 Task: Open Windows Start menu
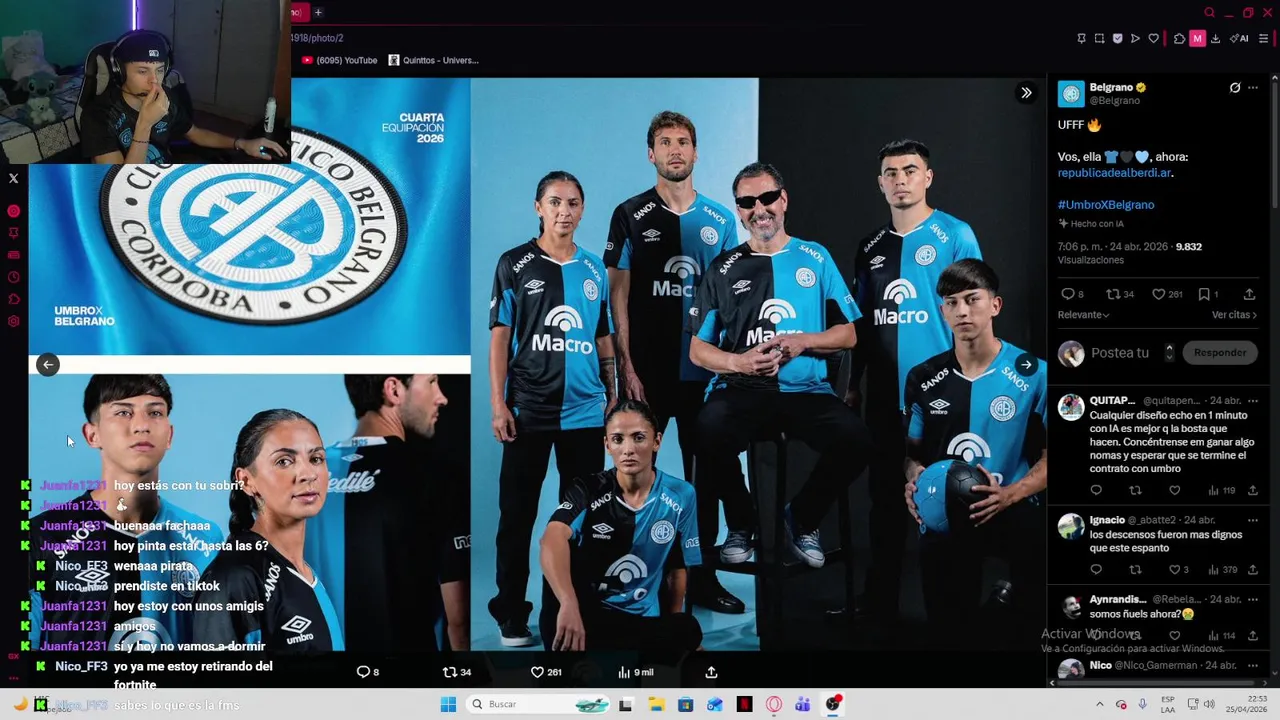coord(448,704)
